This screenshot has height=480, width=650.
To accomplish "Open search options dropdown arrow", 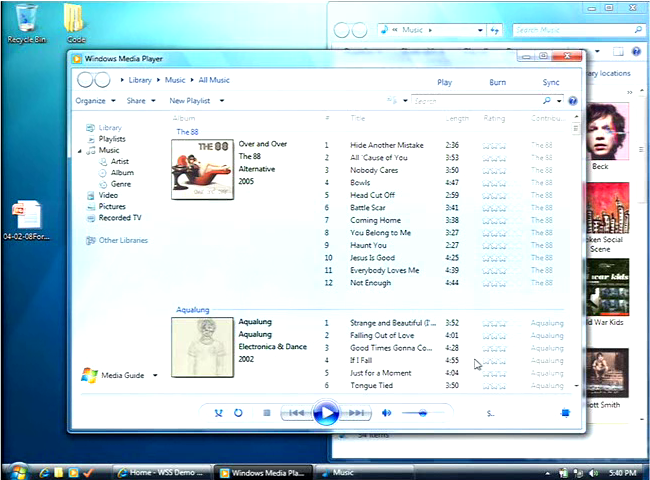I will (559, 101).
